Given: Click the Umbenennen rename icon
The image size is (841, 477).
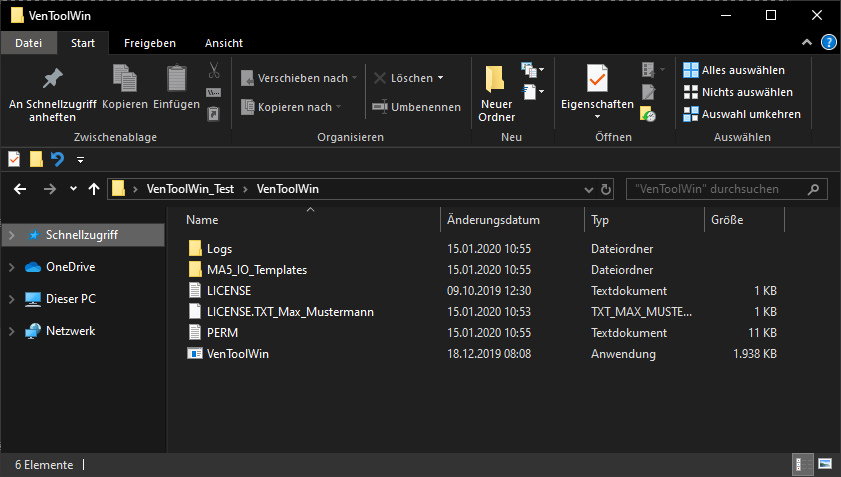Looking at the screenshot, I should tap(380, 107).
